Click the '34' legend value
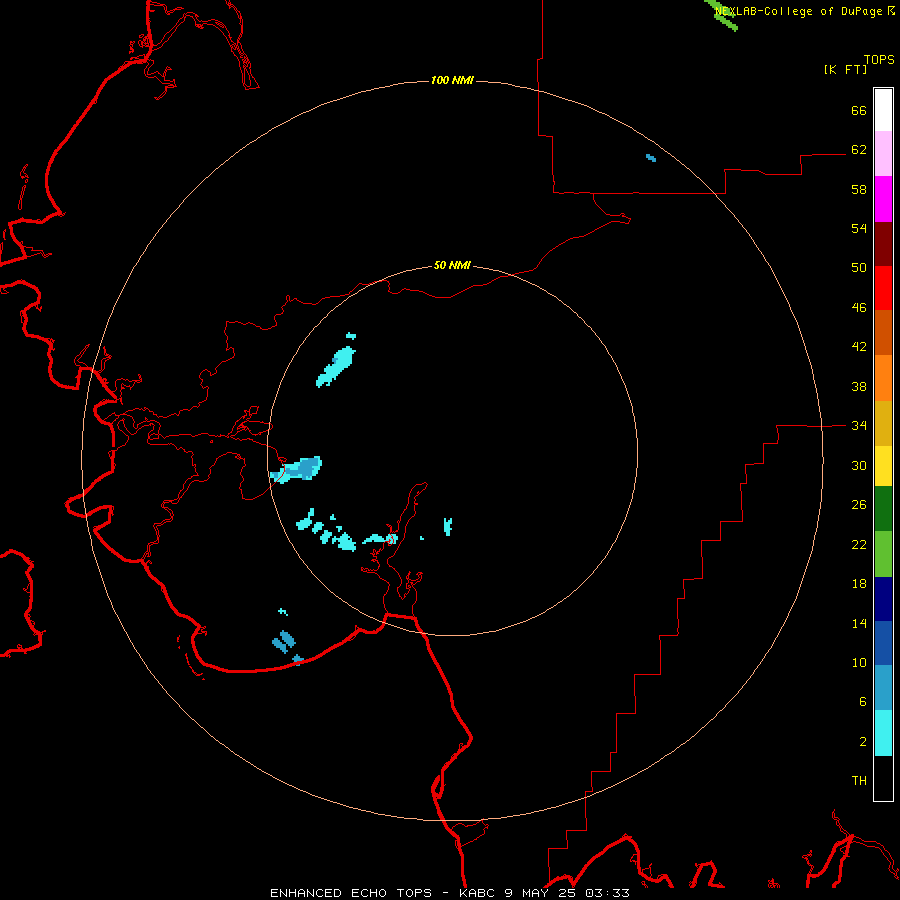The height and width of the screenshot is (900, 900). (859, 425)
